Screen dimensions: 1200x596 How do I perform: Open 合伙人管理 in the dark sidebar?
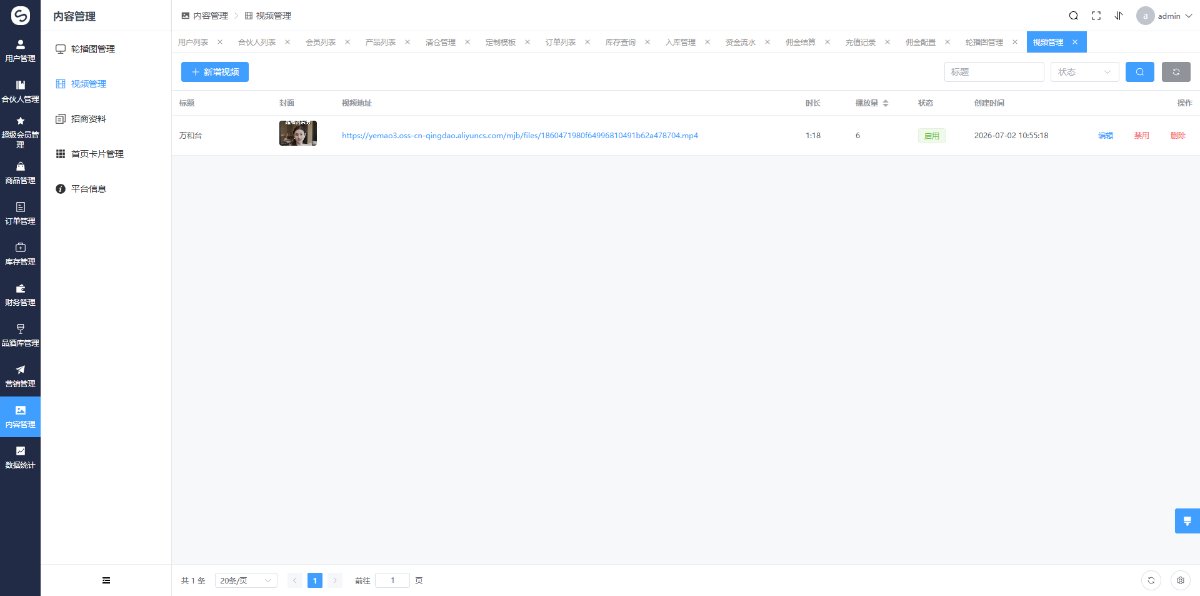tap(20, 91)
